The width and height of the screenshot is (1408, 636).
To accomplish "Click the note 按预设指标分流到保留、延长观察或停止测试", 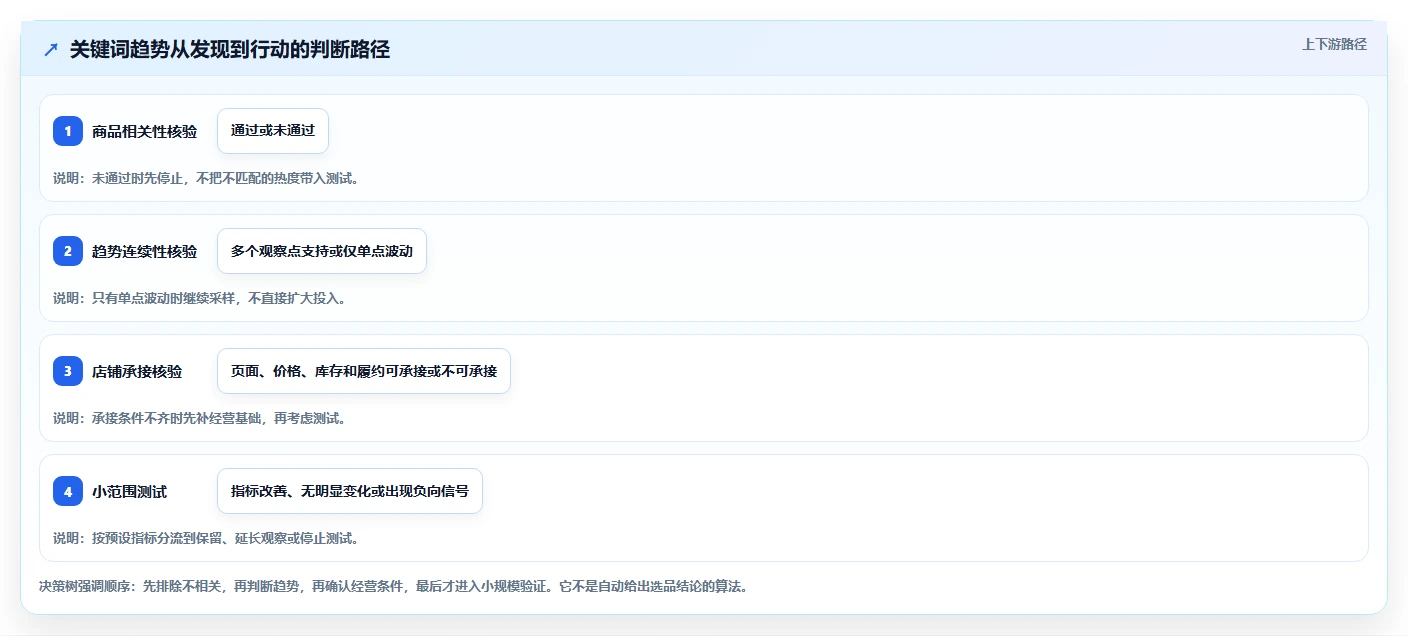I will [224, 538].
